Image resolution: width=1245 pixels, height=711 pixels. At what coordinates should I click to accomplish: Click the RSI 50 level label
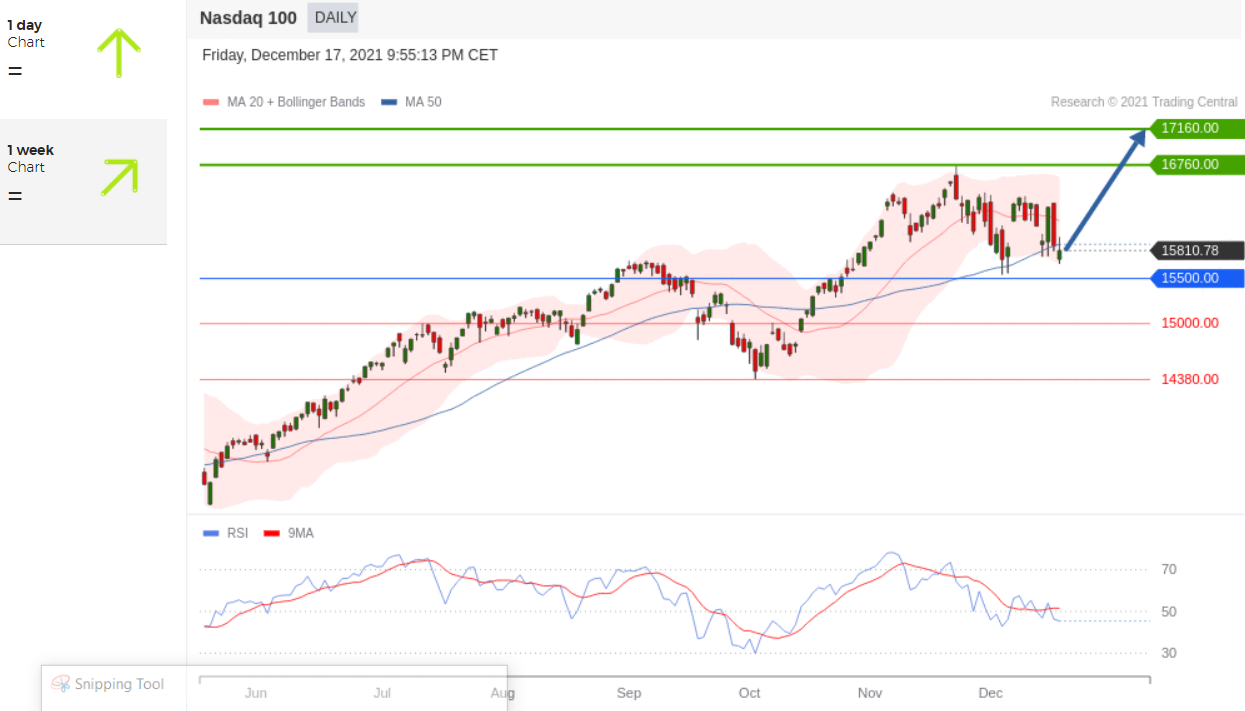pyautogui.click(x=1169, y=611)
